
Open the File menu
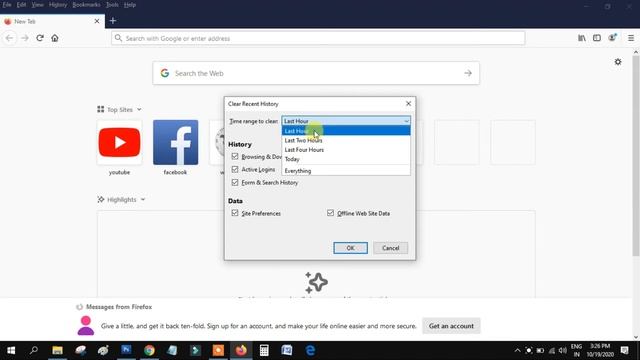[7, 5]
